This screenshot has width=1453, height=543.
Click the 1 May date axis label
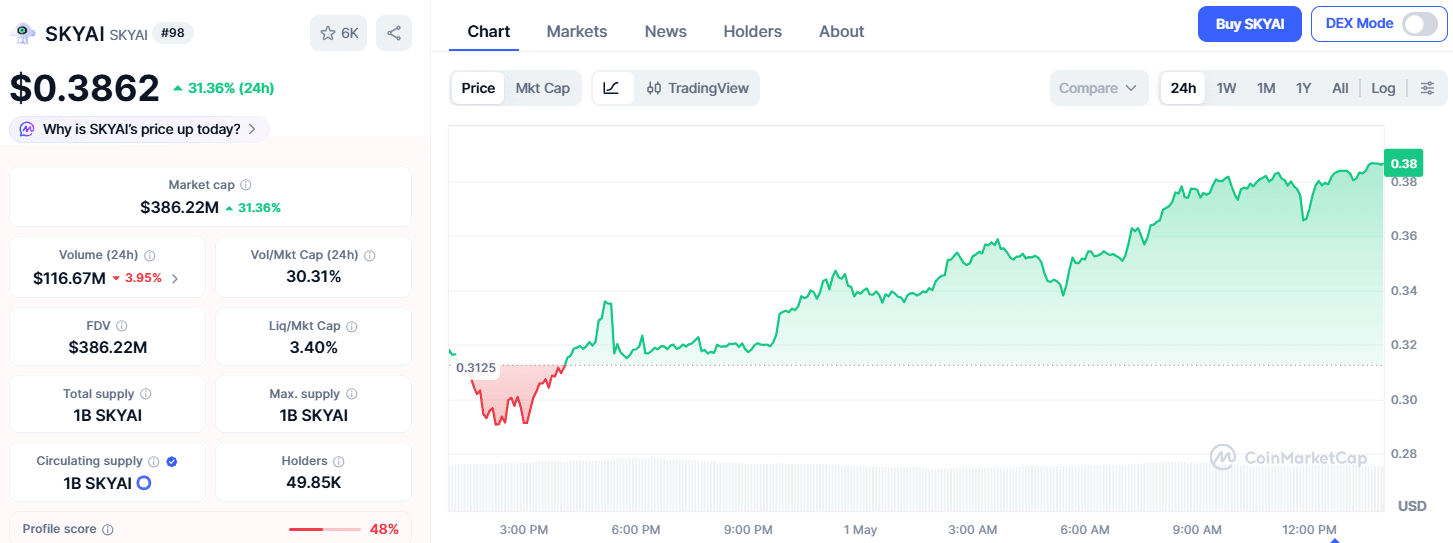tap(860, 529)
